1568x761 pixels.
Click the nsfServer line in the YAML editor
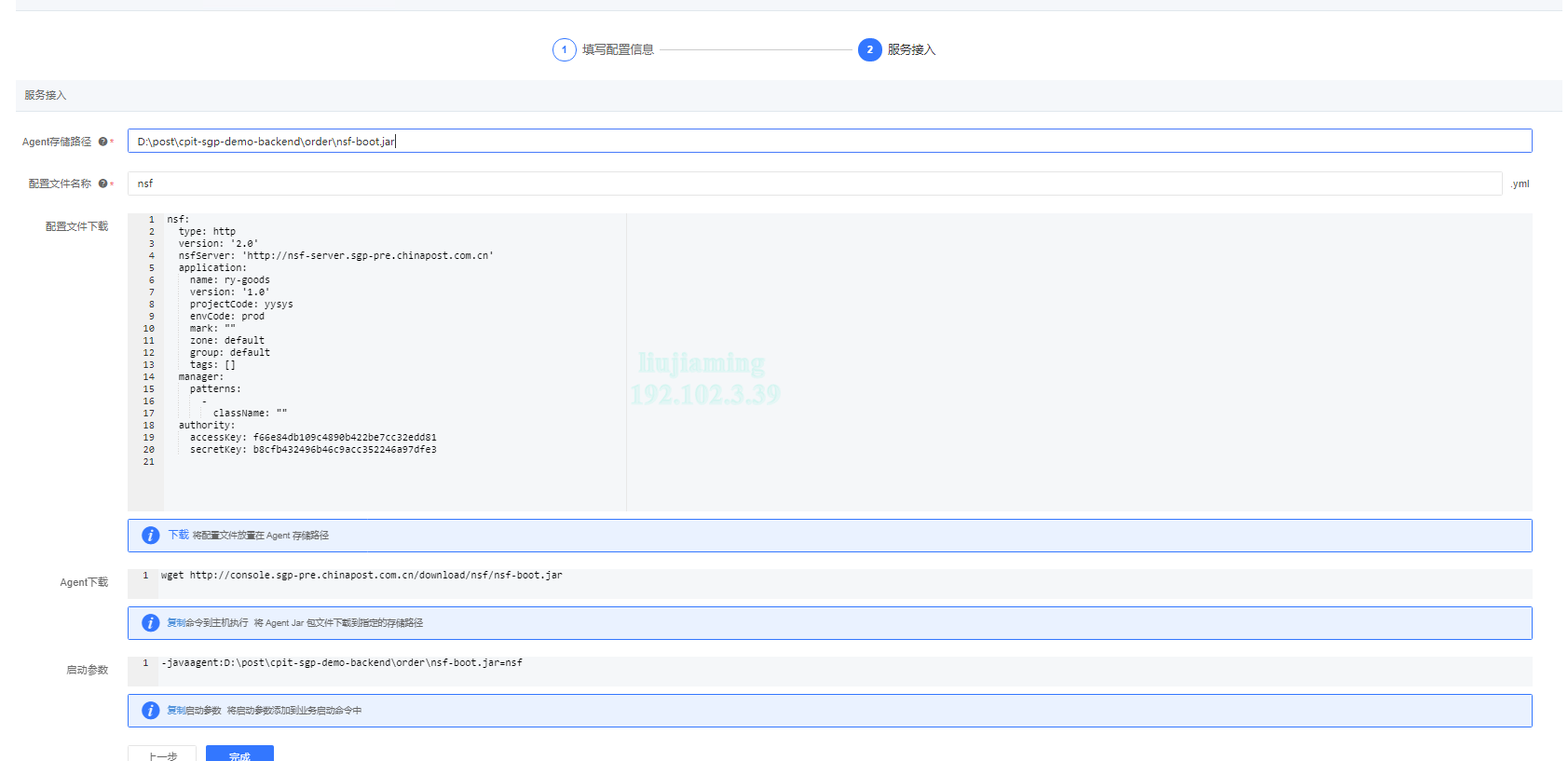(335, 255)
